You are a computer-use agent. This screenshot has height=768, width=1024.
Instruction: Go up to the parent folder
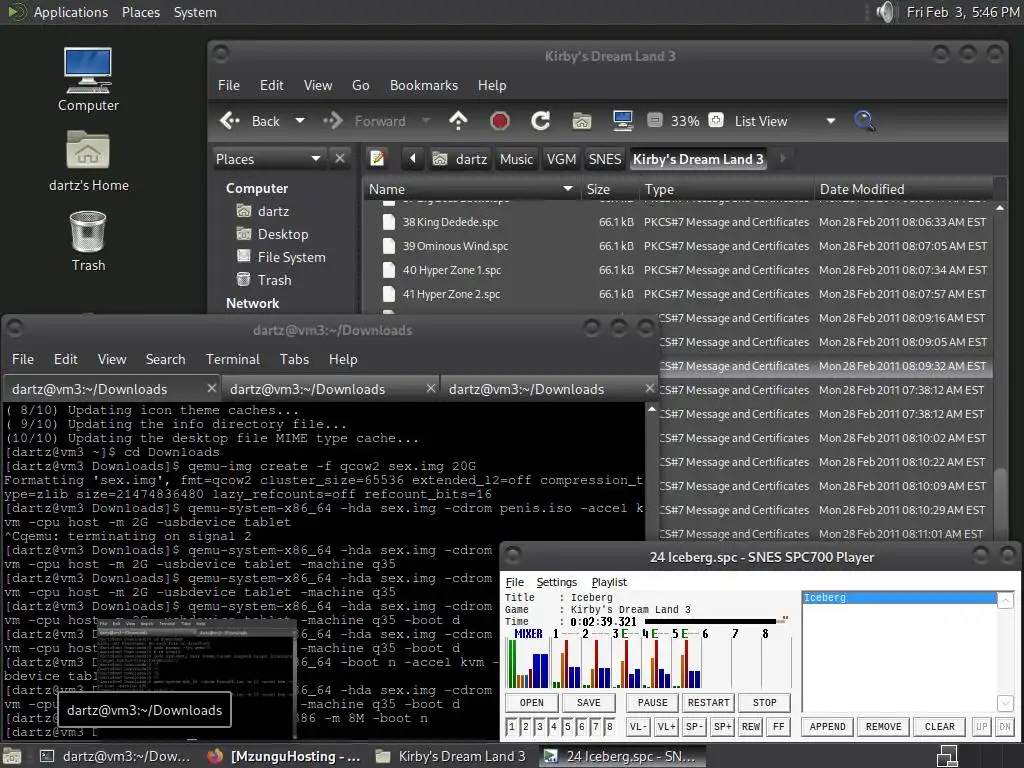(458, 121)
